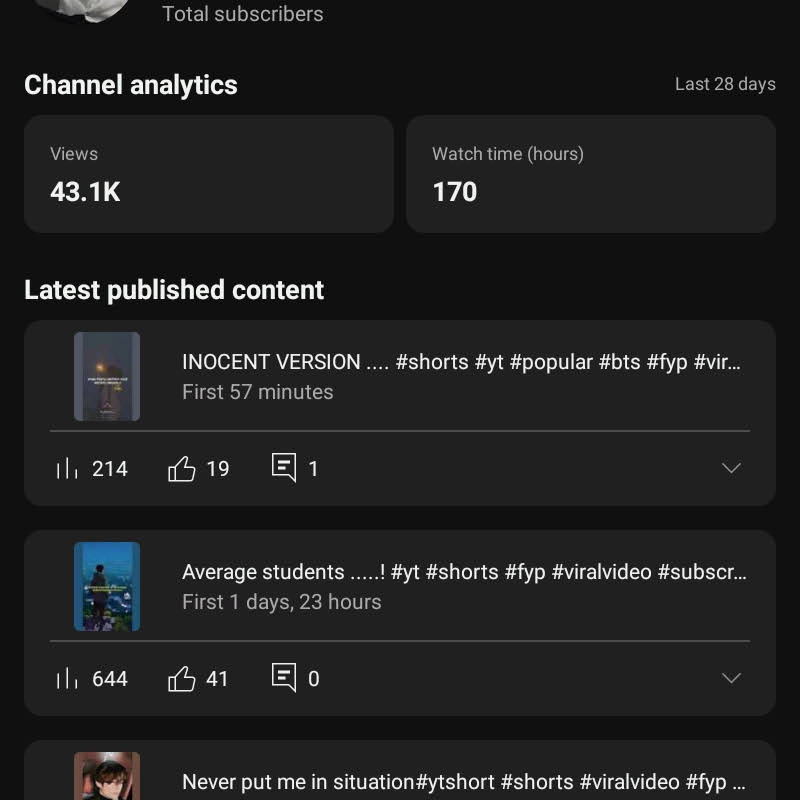Tap the views bar-chart icon beside 644
Screen dimensions: 800x800
pyautogui.click(x=67, y=678)
